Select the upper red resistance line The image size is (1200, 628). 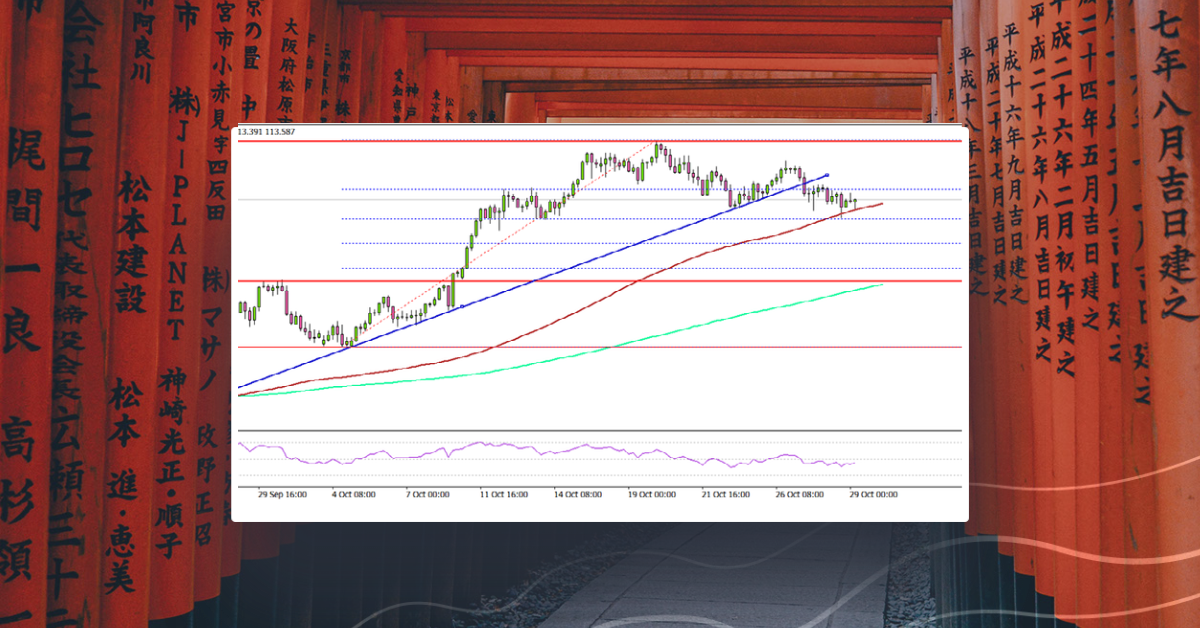point(600,141)
